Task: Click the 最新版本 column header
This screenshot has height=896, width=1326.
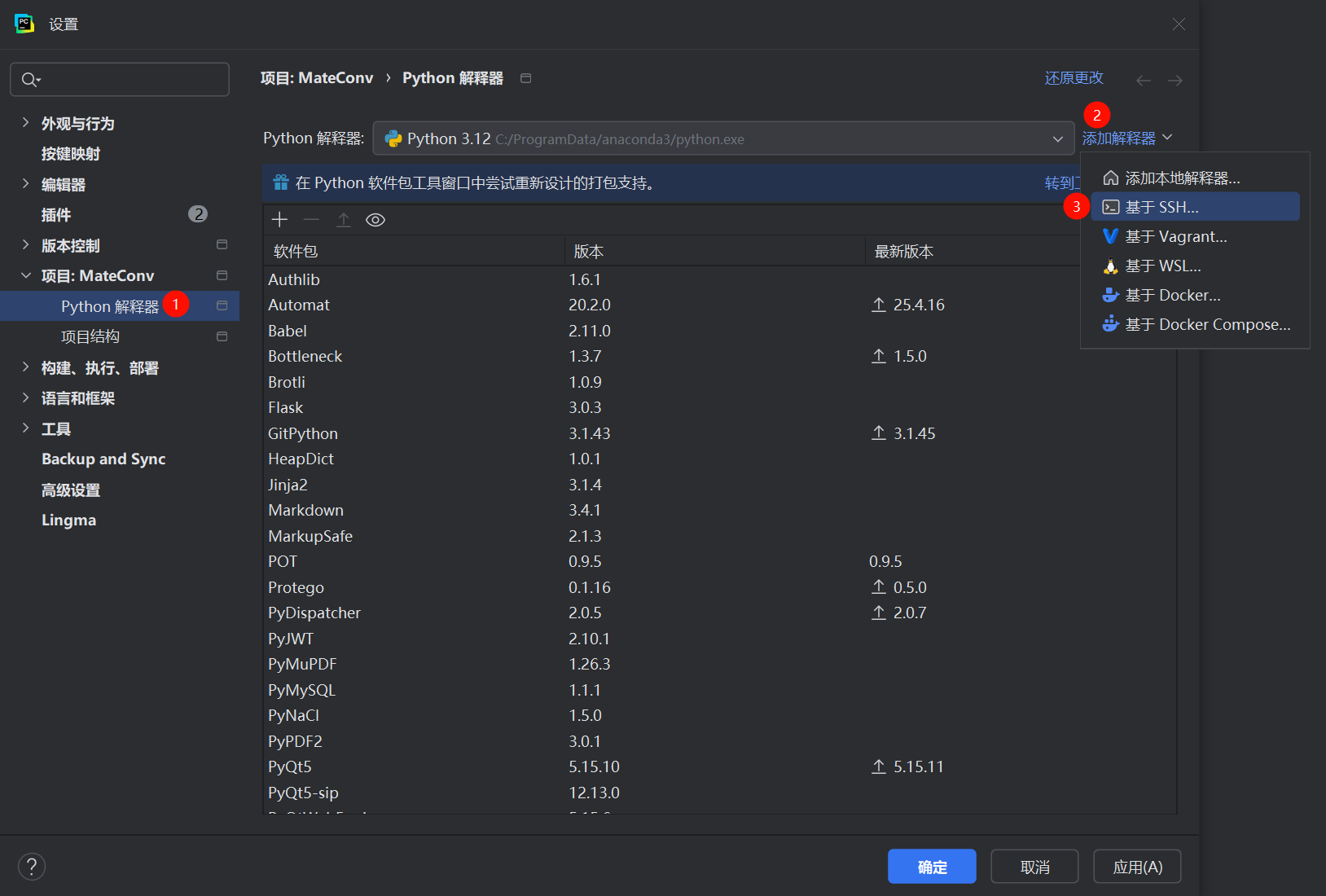Action: point(972,252)
